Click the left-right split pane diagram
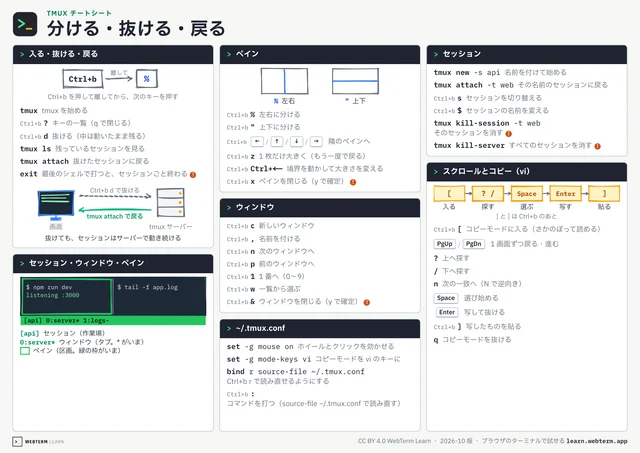640x453 pixels. (284, 81)
